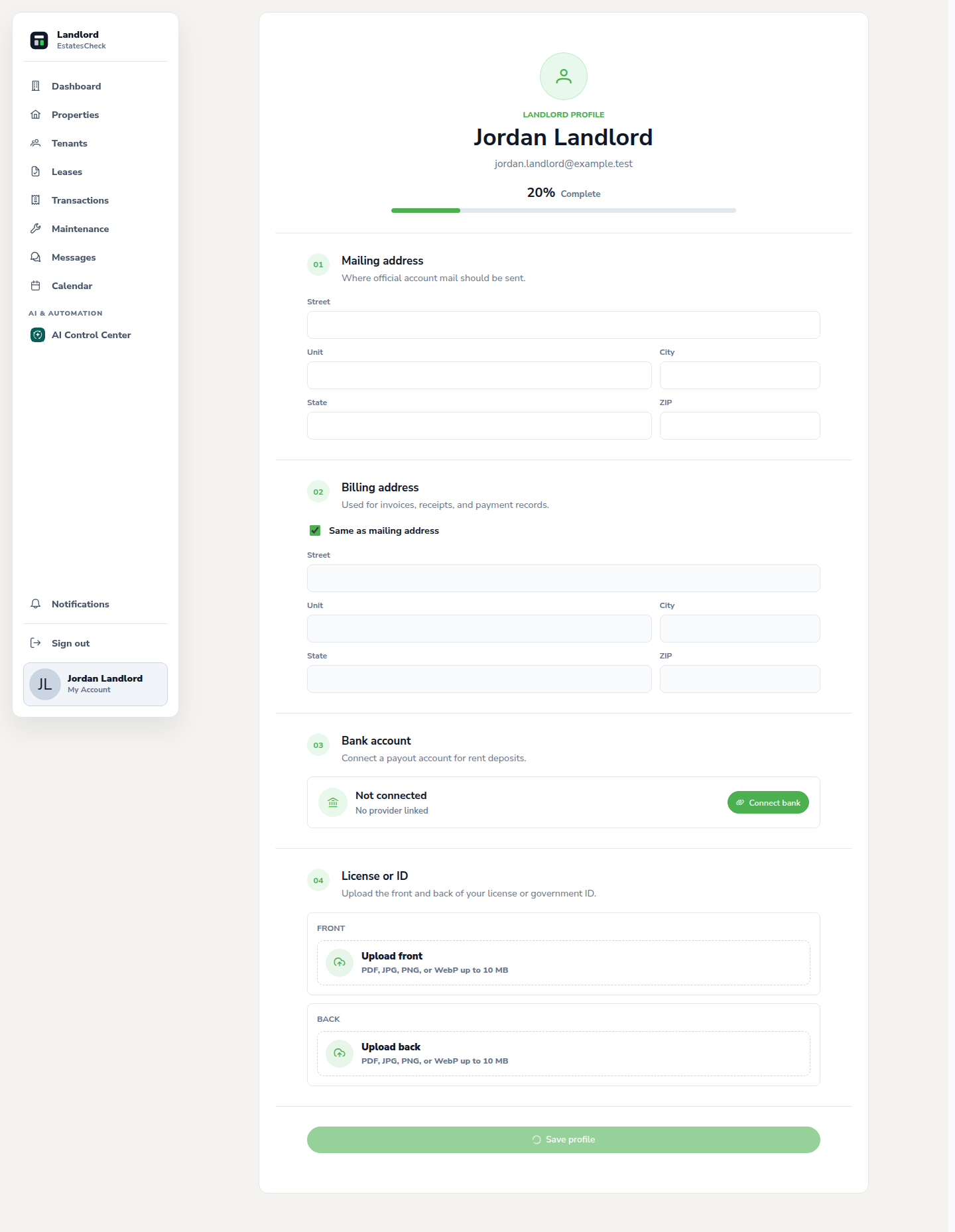Focus the mailing State input field

tap(479, 426)
